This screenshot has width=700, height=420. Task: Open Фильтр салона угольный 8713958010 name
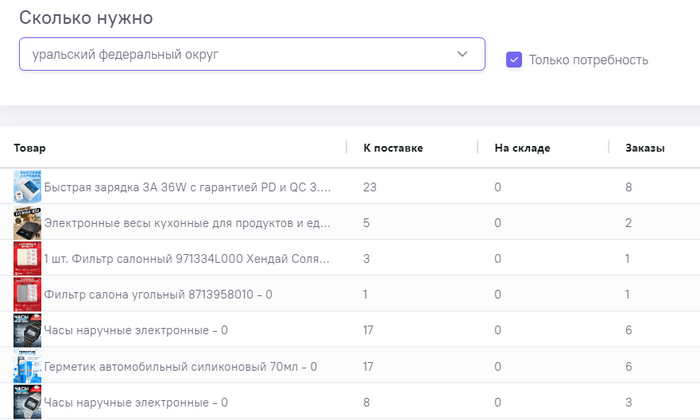point(158,295)
